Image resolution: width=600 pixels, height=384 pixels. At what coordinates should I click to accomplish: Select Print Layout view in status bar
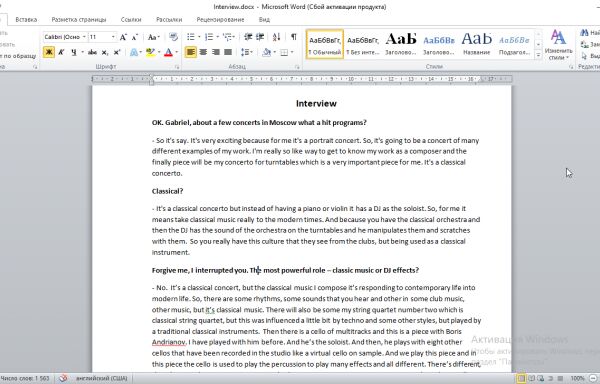[x=521, y=378]
